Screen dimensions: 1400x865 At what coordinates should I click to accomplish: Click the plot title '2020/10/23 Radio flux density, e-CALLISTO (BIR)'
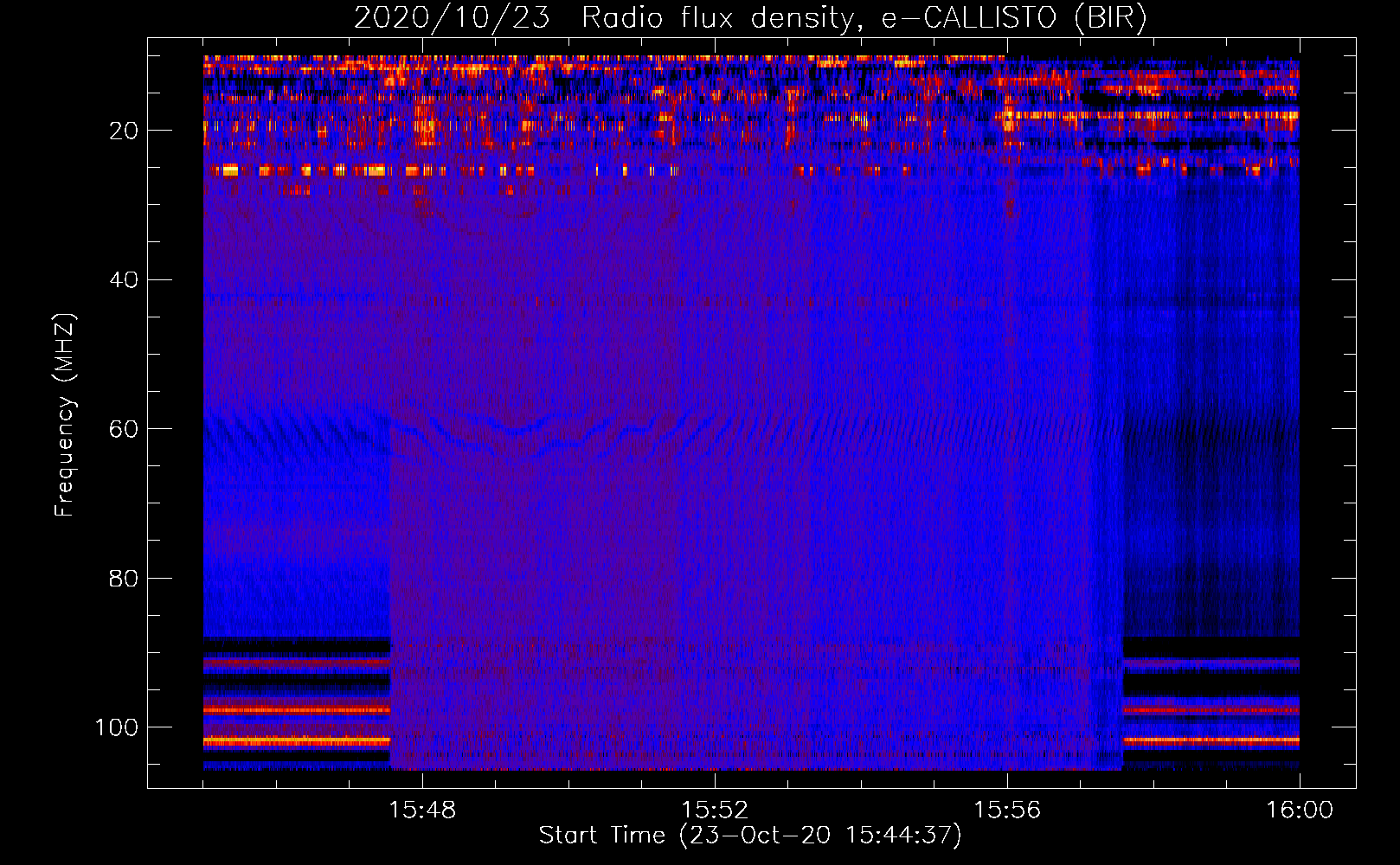pos(750,18)
